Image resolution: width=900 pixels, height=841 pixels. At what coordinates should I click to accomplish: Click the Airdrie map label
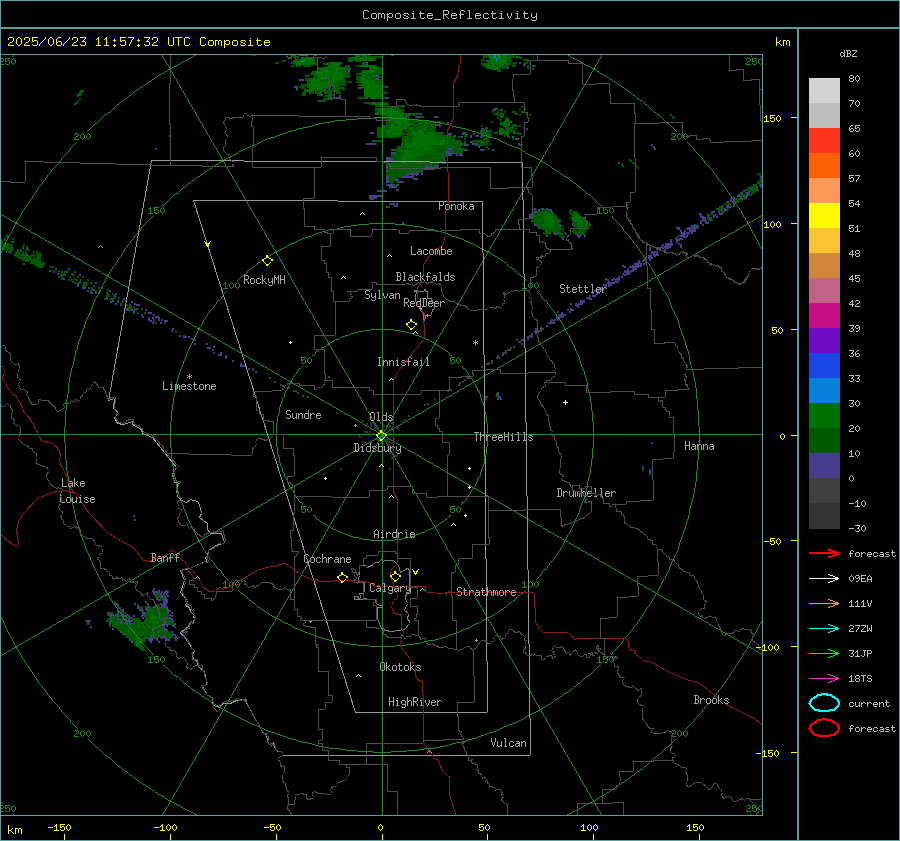pos(394,534)
